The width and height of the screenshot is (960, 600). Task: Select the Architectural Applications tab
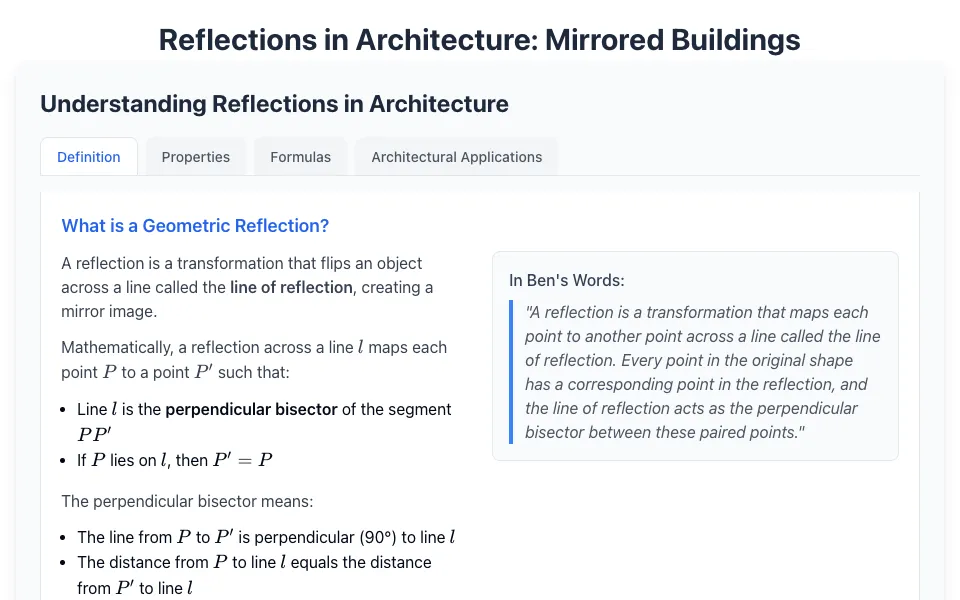coord(456,157)
